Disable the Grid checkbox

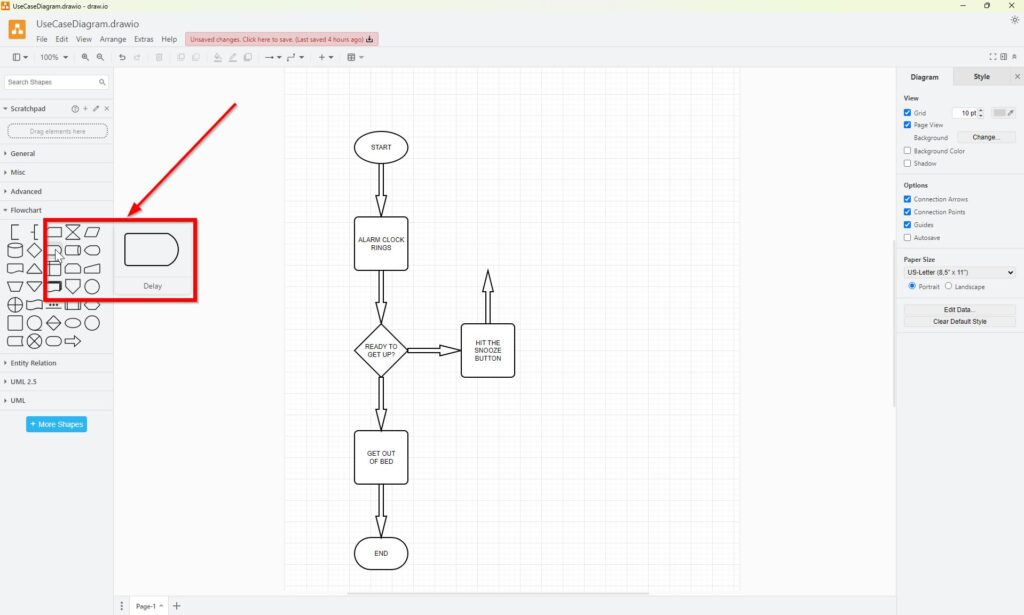(907, 113)
